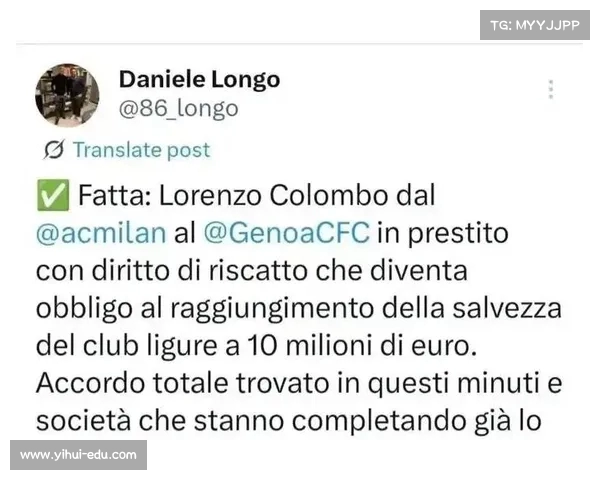Click the words Accordo totale trovato
This screenshot has width=600, height=480.
[183, 383]
